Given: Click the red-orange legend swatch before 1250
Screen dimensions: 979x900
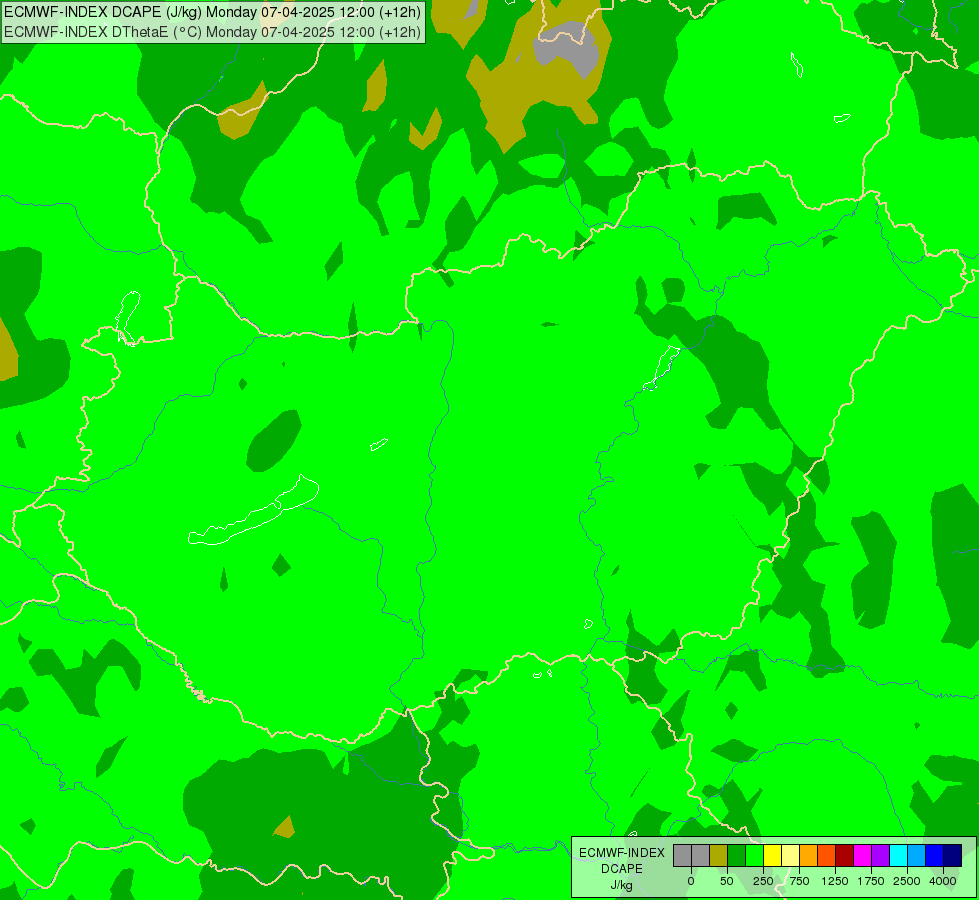Looking at the screenshot, I should (x=827, y=856).
